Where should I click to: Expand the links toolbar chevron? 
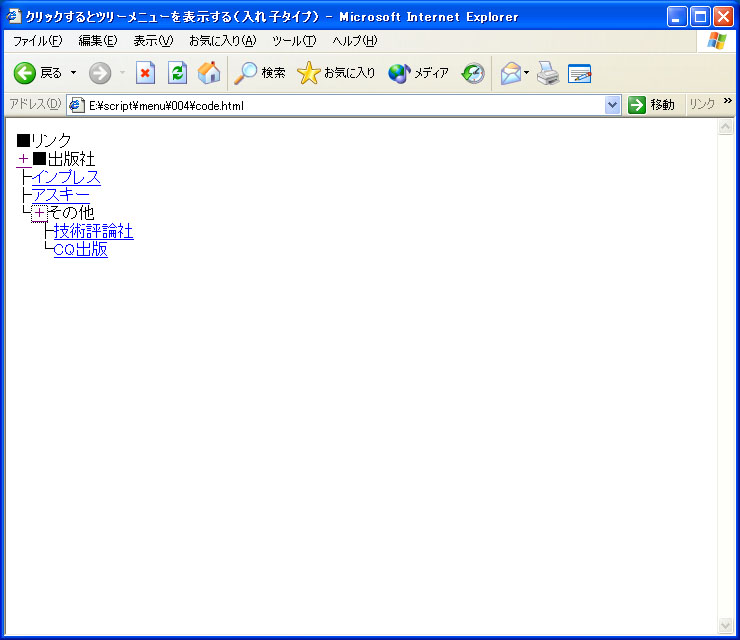728,101
